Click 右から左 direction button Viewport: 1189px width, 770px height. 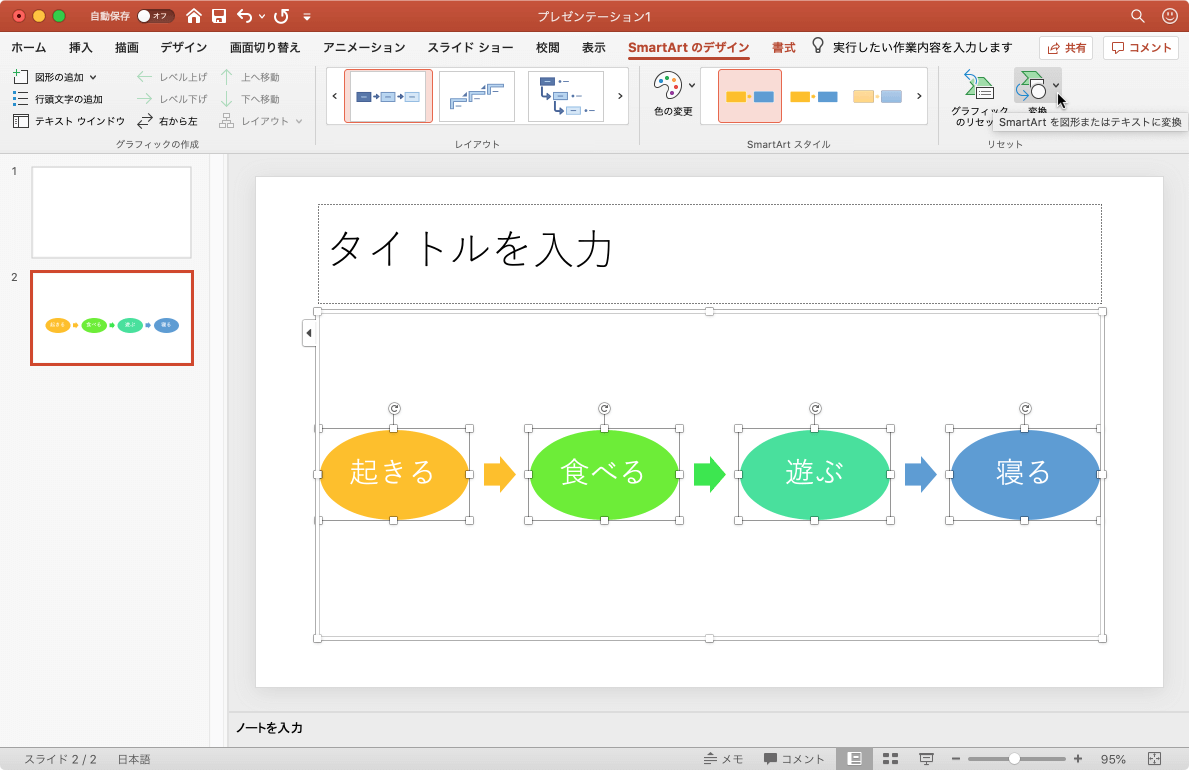[x=168, y=121]
